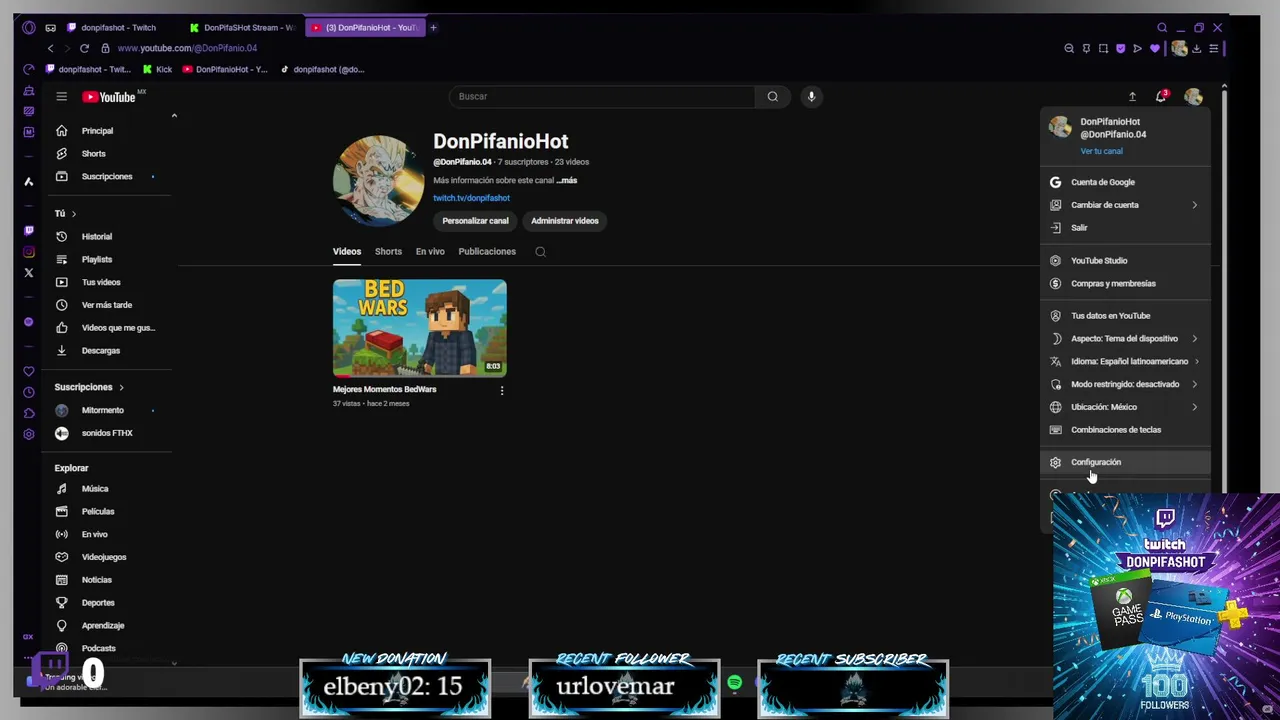Open Compras y membresías entry
This screenshot has width=1280, height=720.
[1125, 283]
